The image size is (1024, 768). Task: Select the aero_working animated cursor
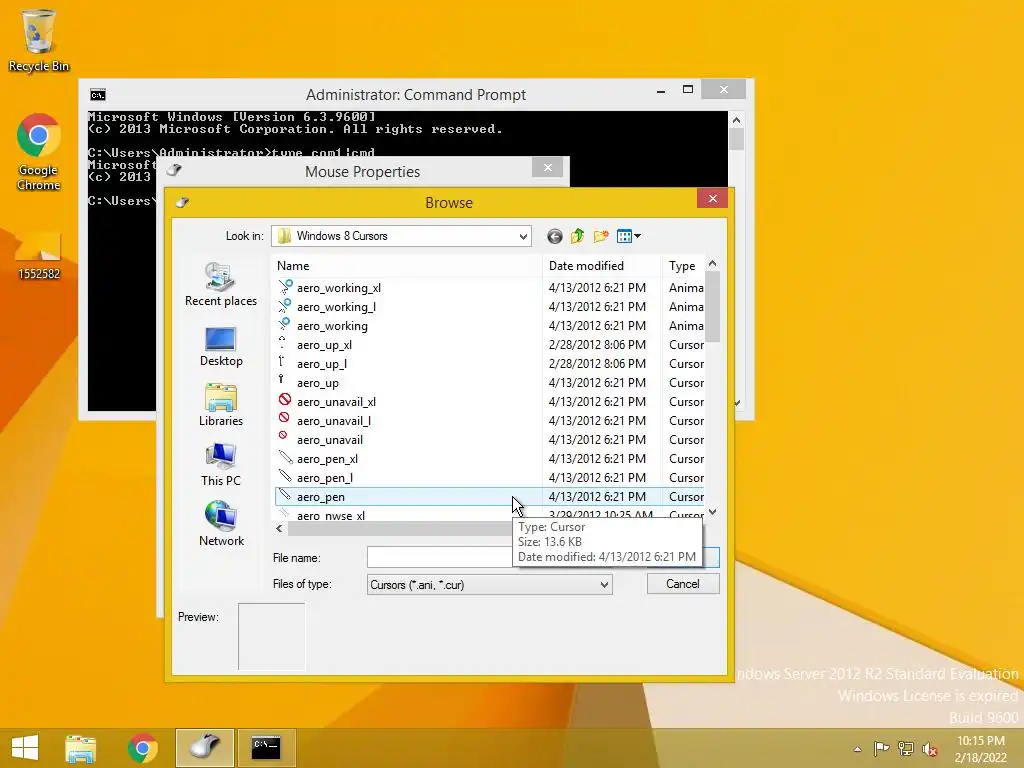pos(332,326)
